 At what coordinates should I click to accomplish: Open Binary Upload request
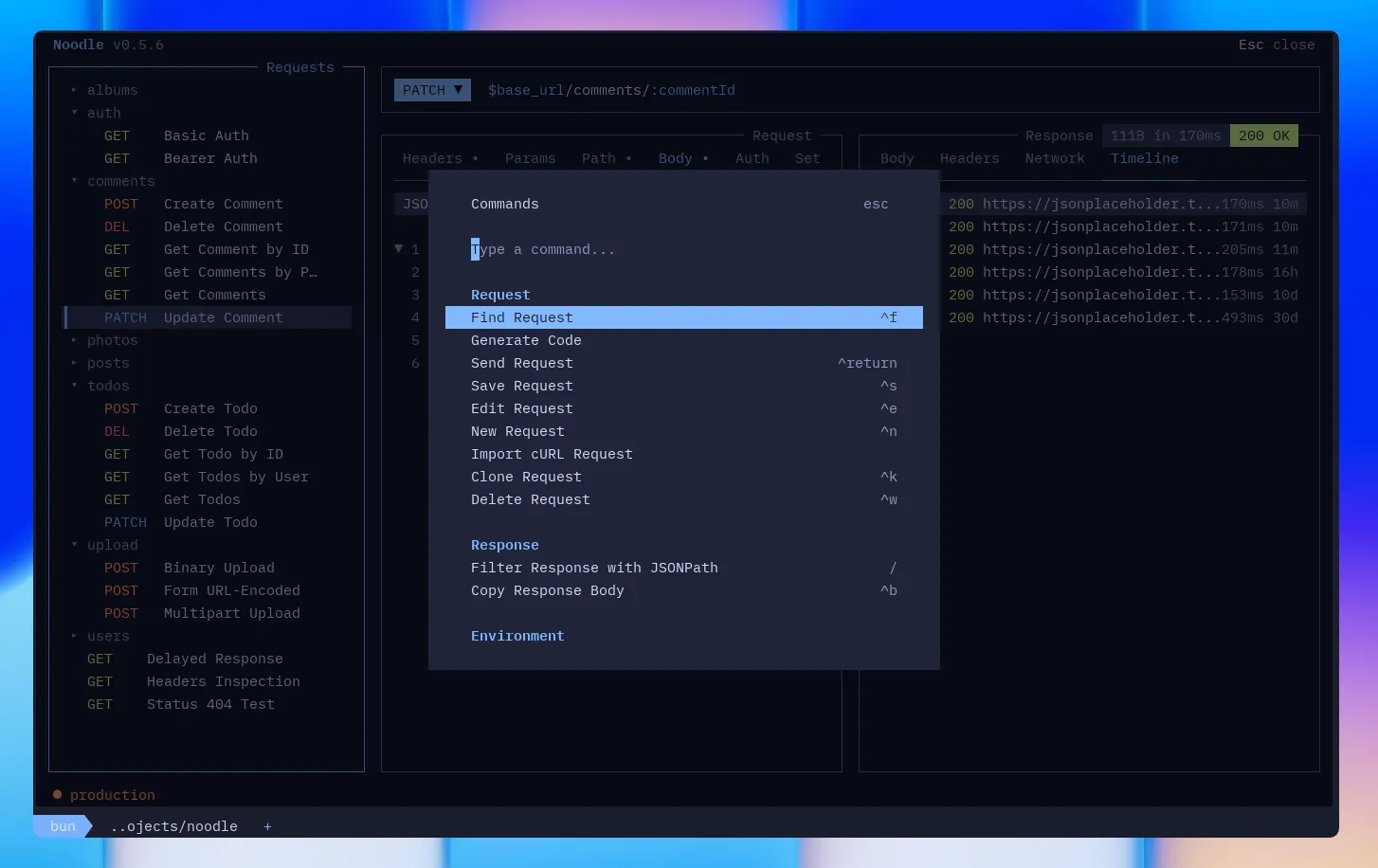click(207, 568)
